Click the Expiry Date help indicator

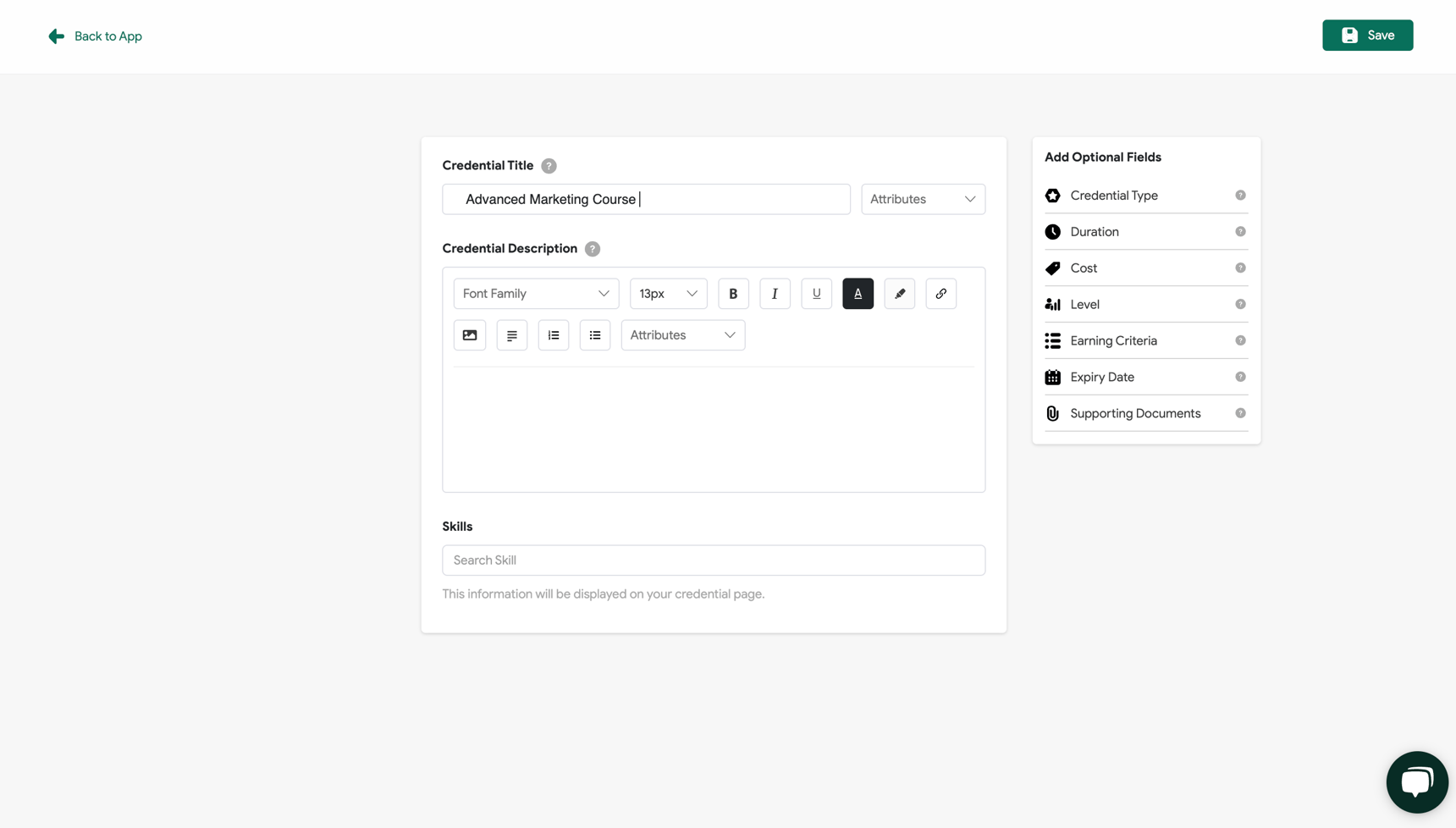[1241, 376]
